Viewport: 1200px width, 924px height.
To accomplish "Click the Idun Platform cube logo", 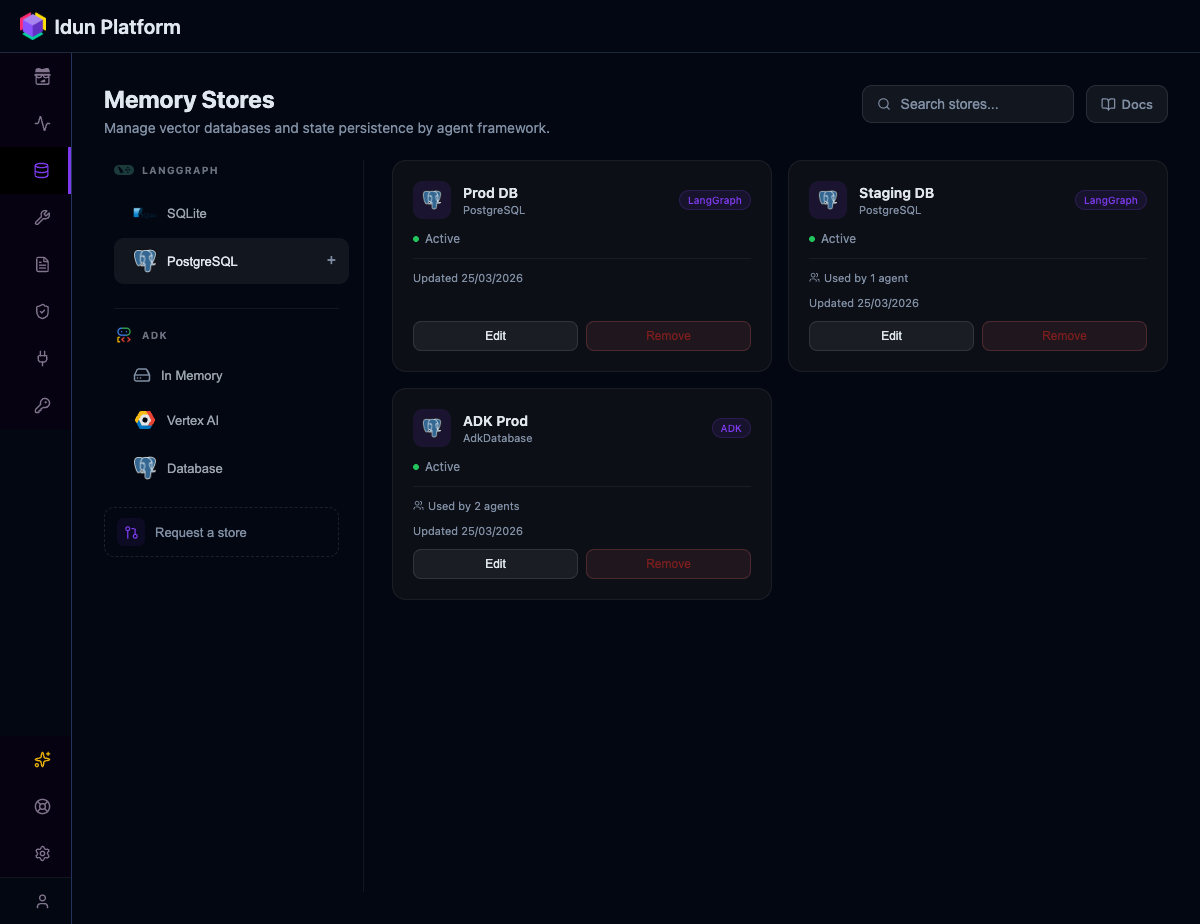I will click(x=33, y=26).
